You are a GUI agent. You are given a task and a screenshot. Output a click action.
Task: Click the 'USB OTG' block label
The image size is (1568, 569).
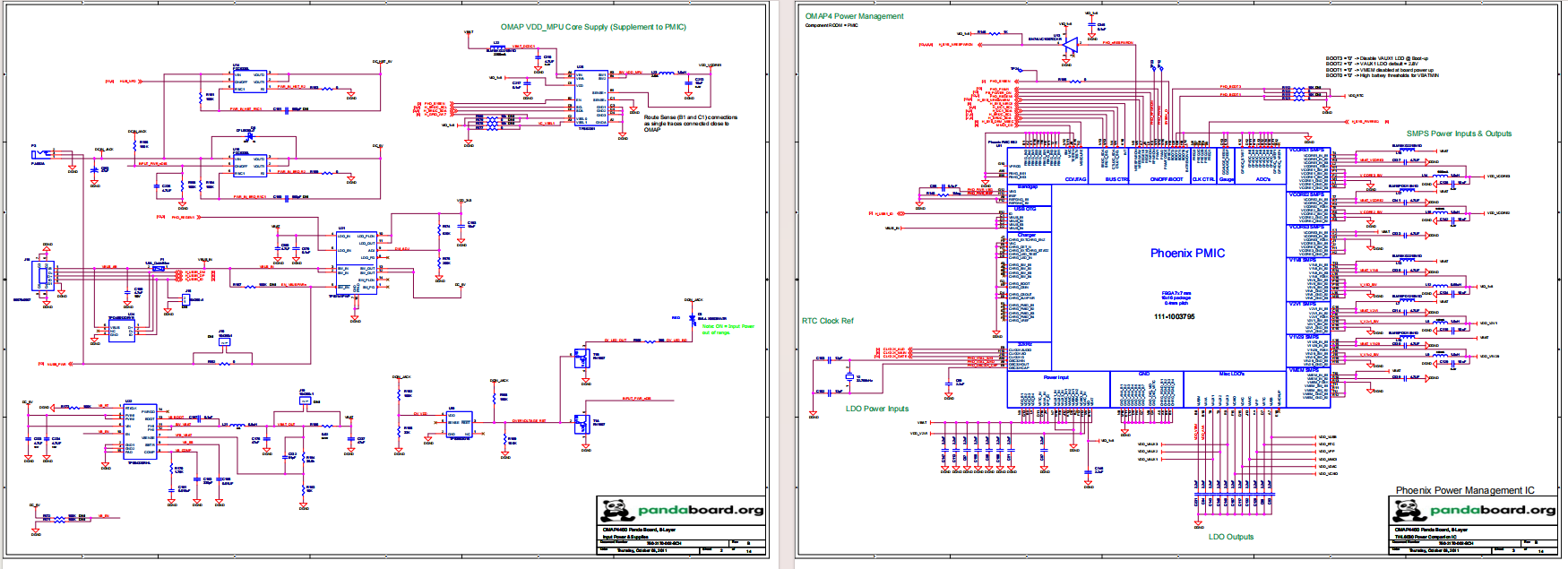click(x=1025, y=209)
